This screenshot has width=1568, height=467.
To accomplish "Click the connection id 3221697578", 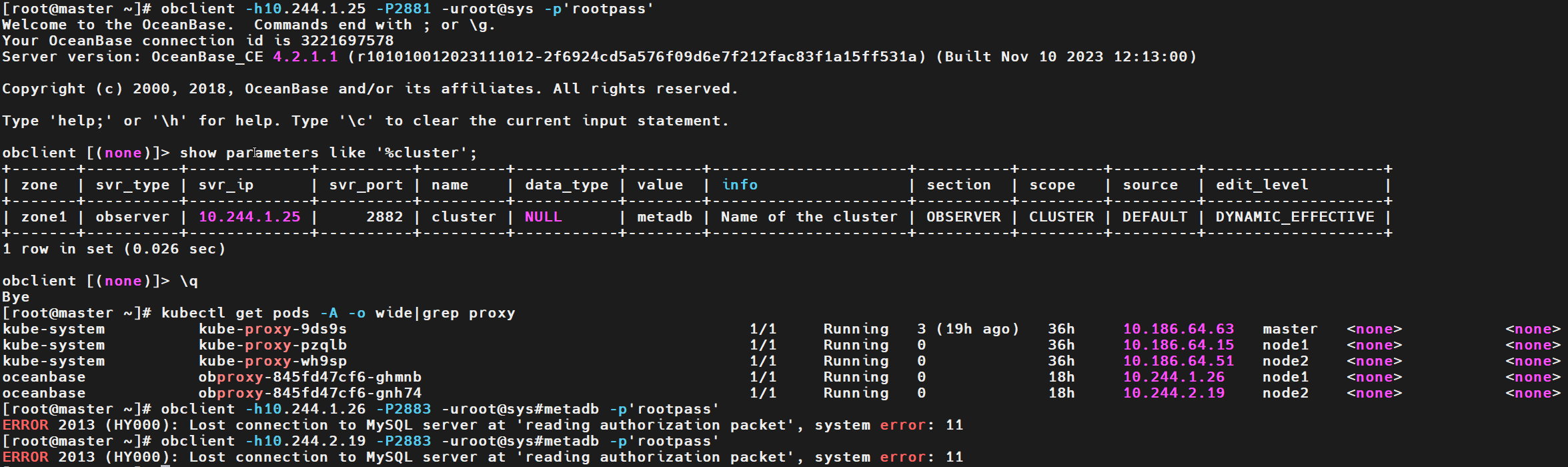I will tap(347, 41).
